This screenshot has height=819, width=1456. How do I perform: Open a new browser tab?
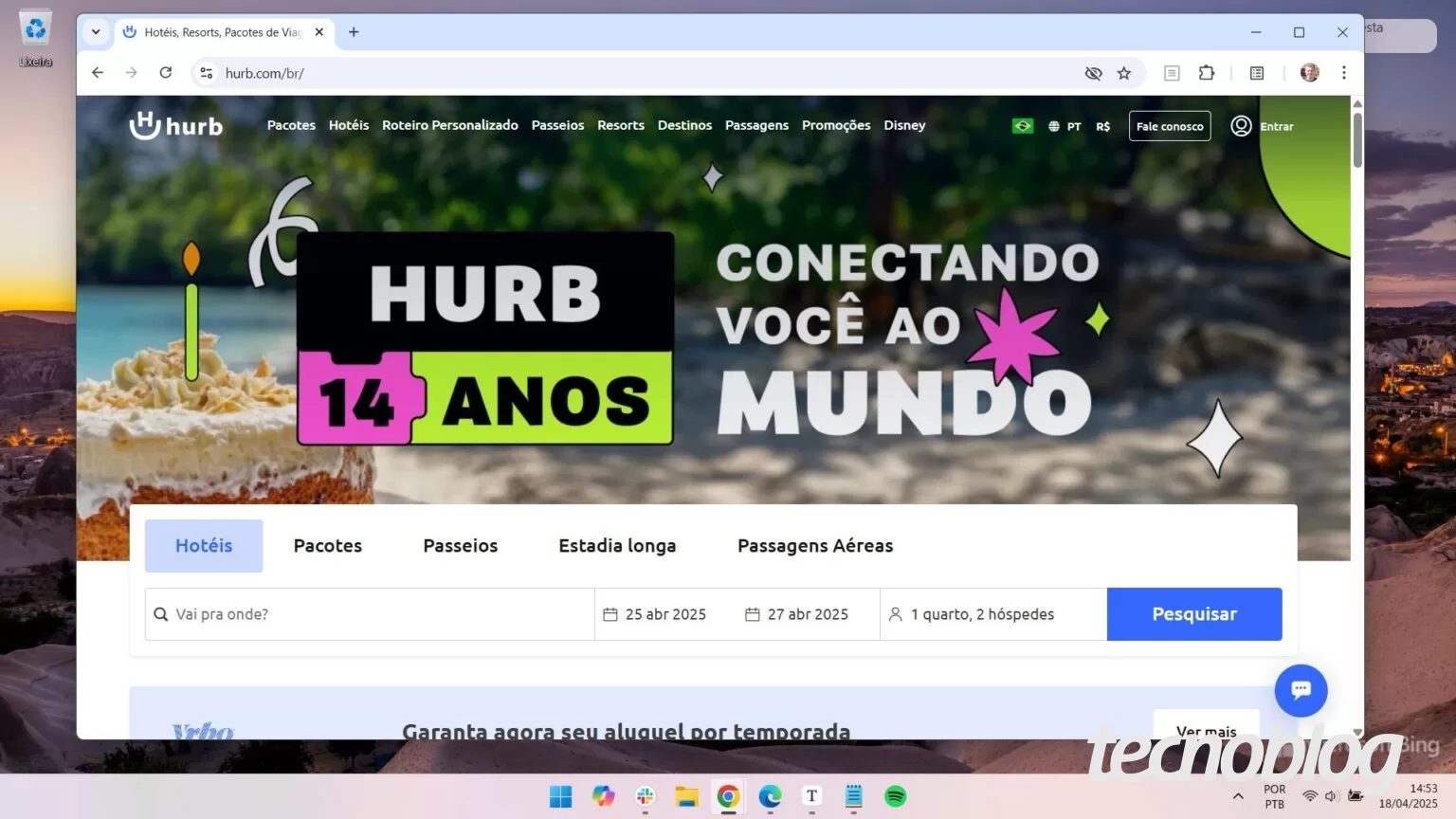(x=354, y=32)
